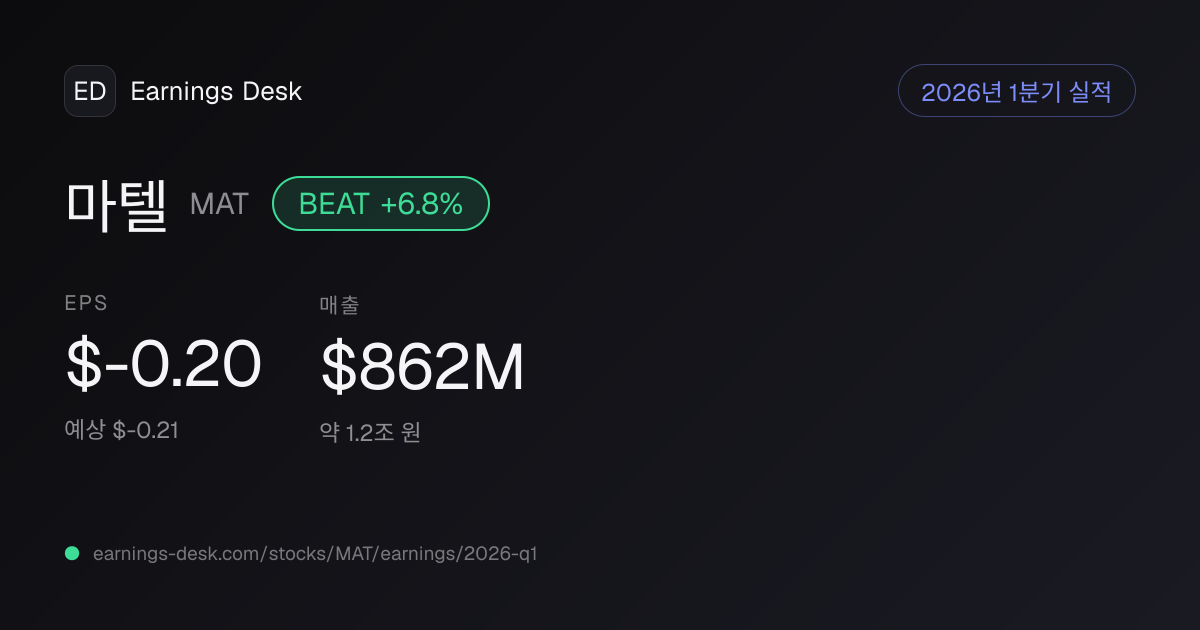Click the BEAT +6.8% badge
The height and width of the screenshot is (630, 1200).
[x=381, y=204]
